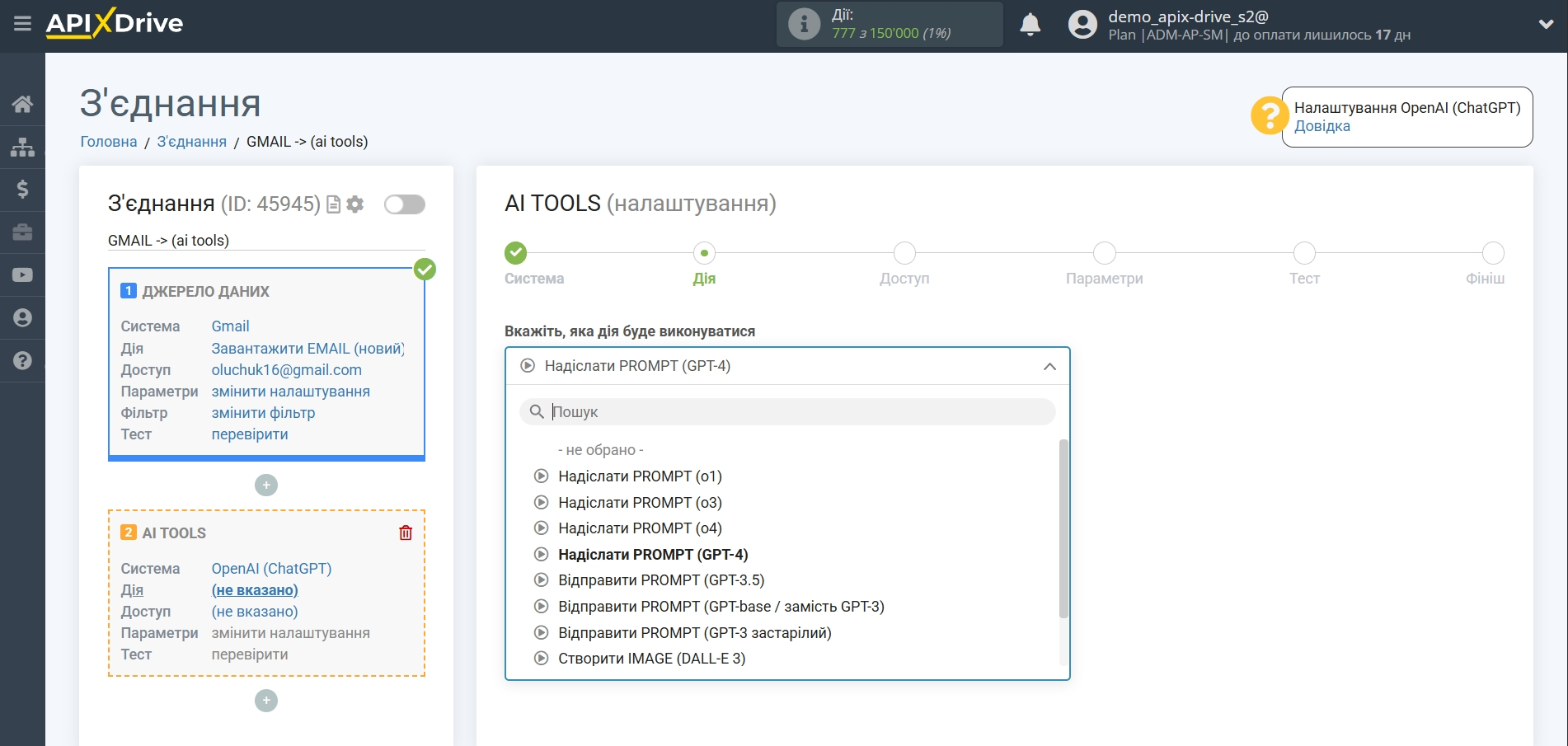The height and width of the screenshot is (746, 1568).
Task: Click the Дія step marker
Action: 704,252
